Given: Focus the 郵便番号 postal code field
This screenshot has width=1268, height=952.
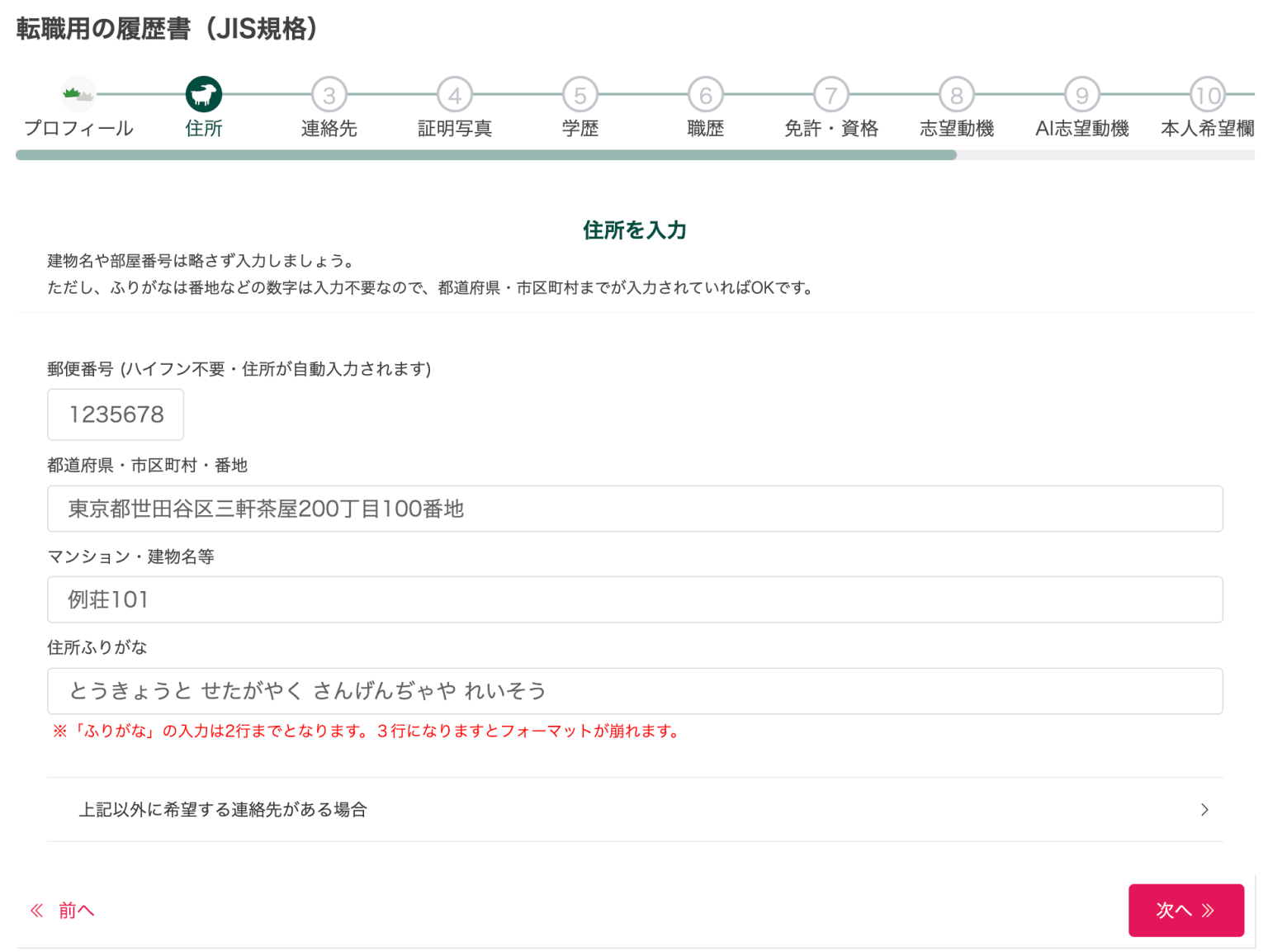Looking at the screenshot, I should tap(115, 414).
